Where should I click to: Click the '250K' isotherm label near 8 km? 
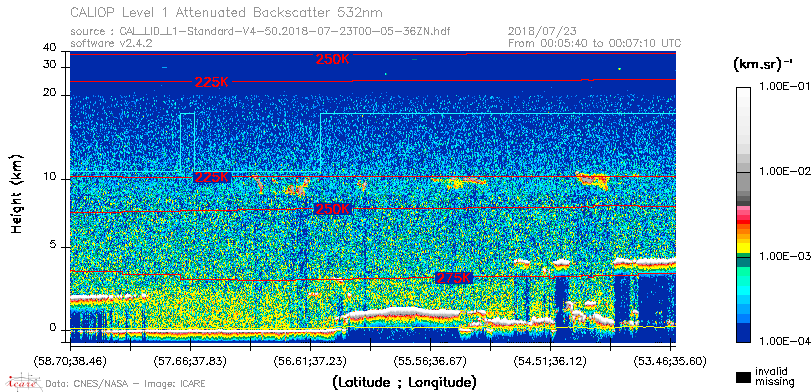point(333,209)
